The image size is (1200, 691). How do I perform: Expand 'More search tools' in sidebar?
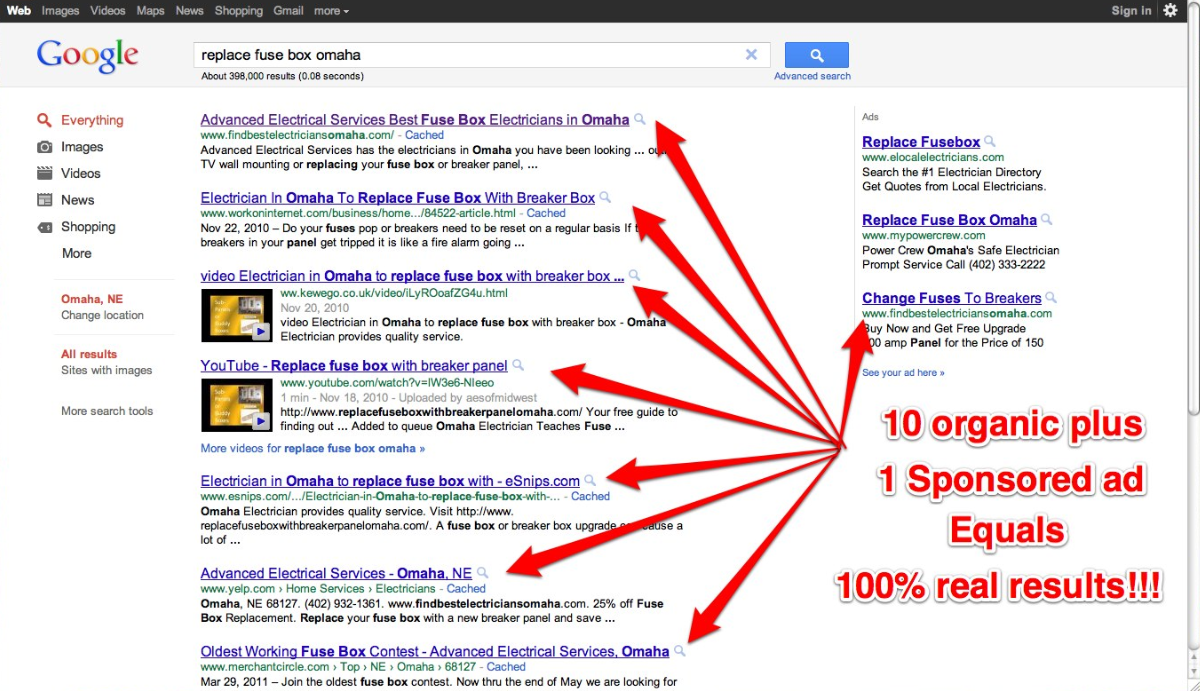tap(107, 411)
